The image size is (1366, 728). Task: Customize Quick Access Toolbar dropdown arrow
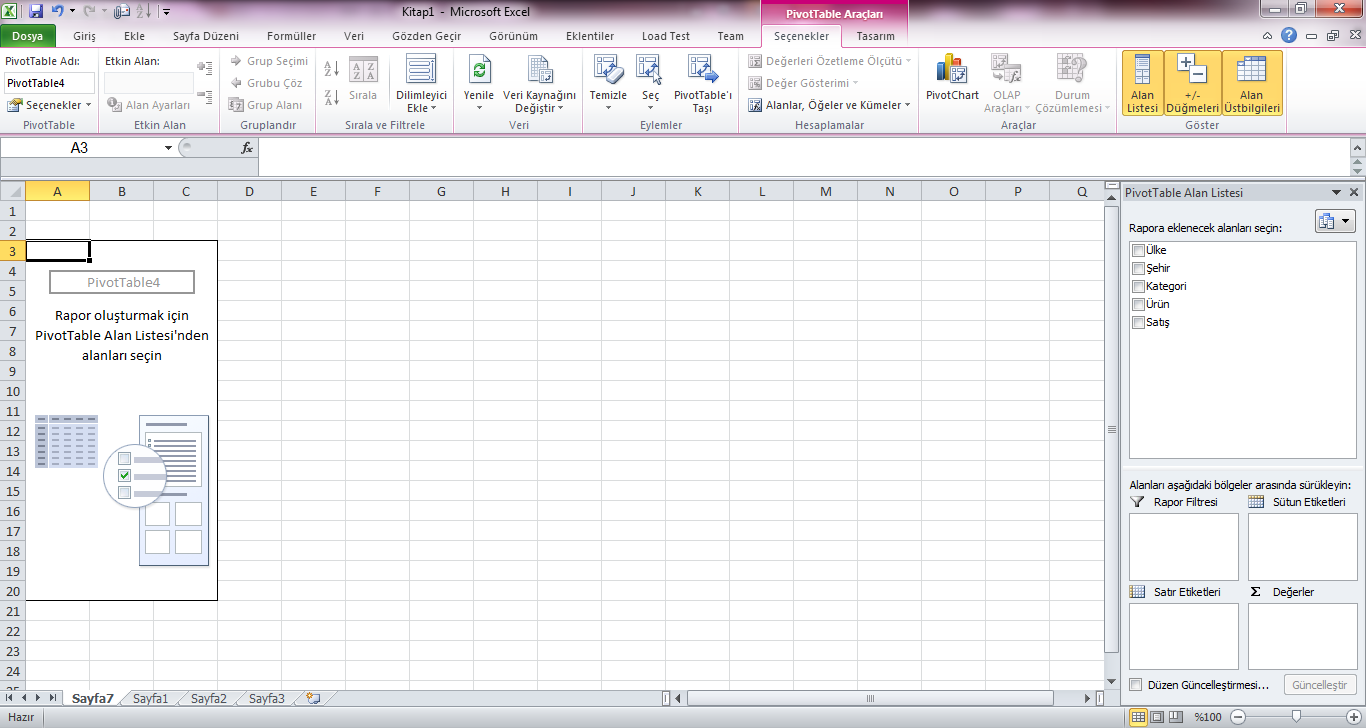[165, 12]
